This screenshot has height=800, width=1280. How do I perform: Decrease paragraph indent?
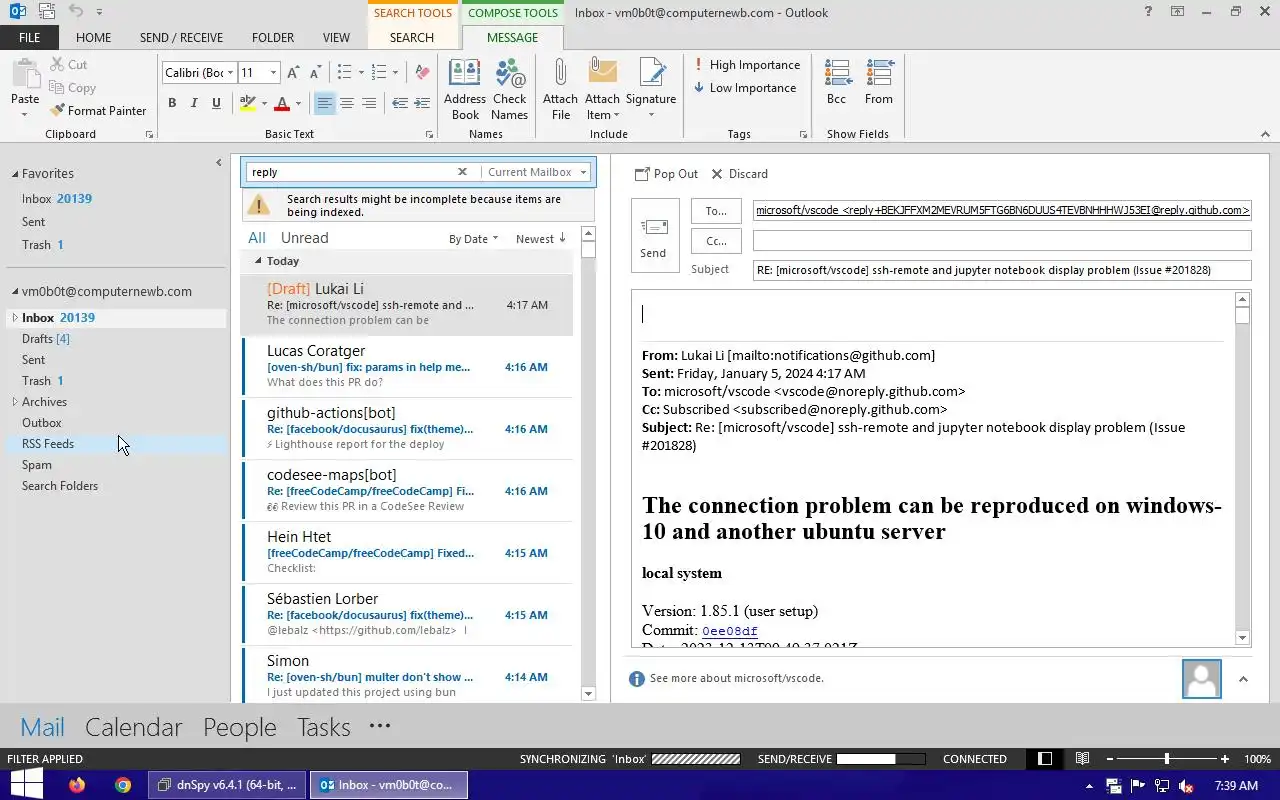(x=399, y=103)
